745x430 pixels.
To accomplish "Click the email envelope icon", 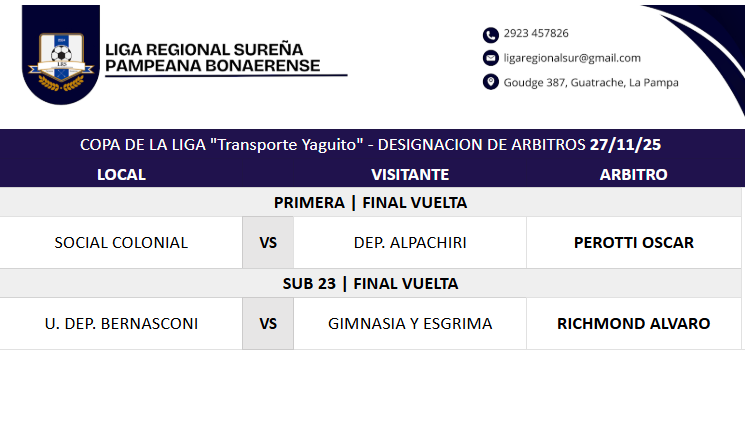I will tap(490, 58).
